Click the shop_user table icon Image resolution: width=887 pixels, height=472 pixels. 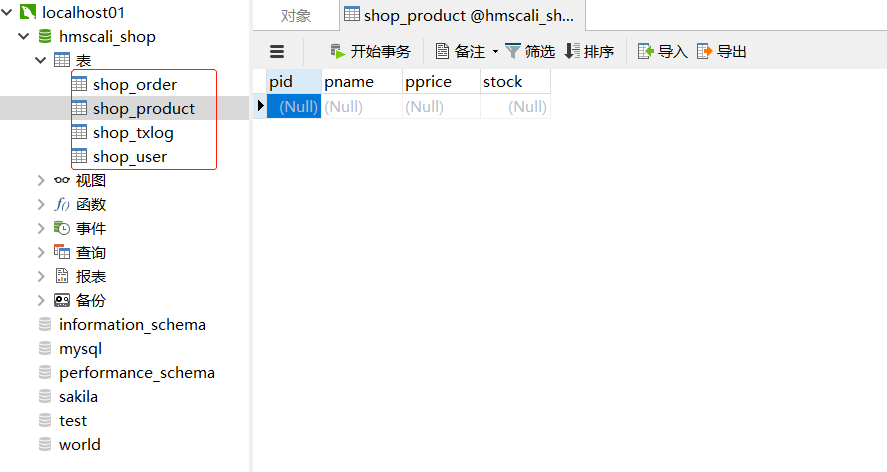coord(79,156)
